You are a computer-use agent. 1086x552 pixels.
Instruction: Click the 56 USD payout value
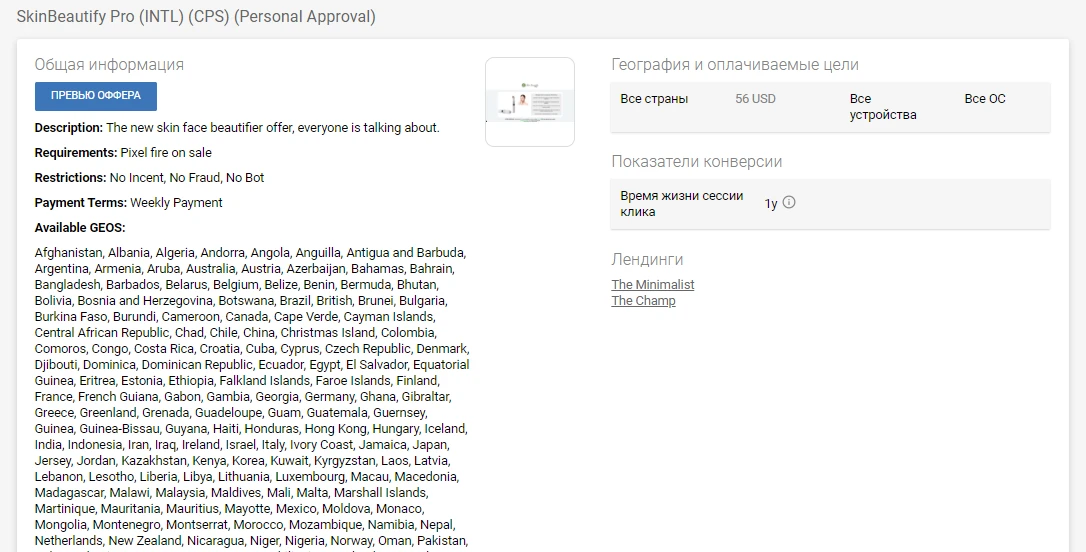pyautogui.click(x=755, y=99)
